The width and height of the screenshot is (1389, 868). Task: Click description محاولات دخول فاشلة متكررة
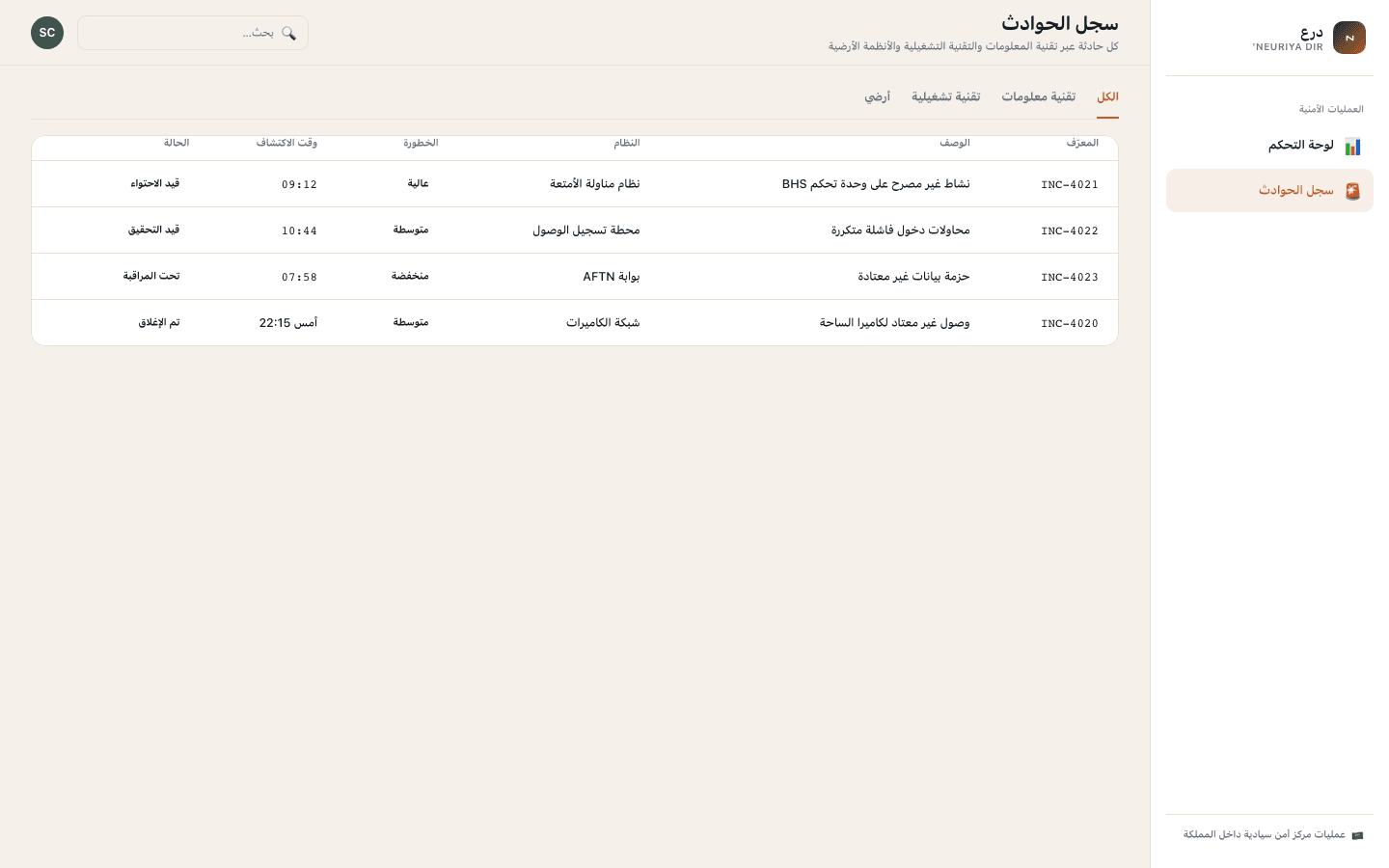(x=901, y=231)
